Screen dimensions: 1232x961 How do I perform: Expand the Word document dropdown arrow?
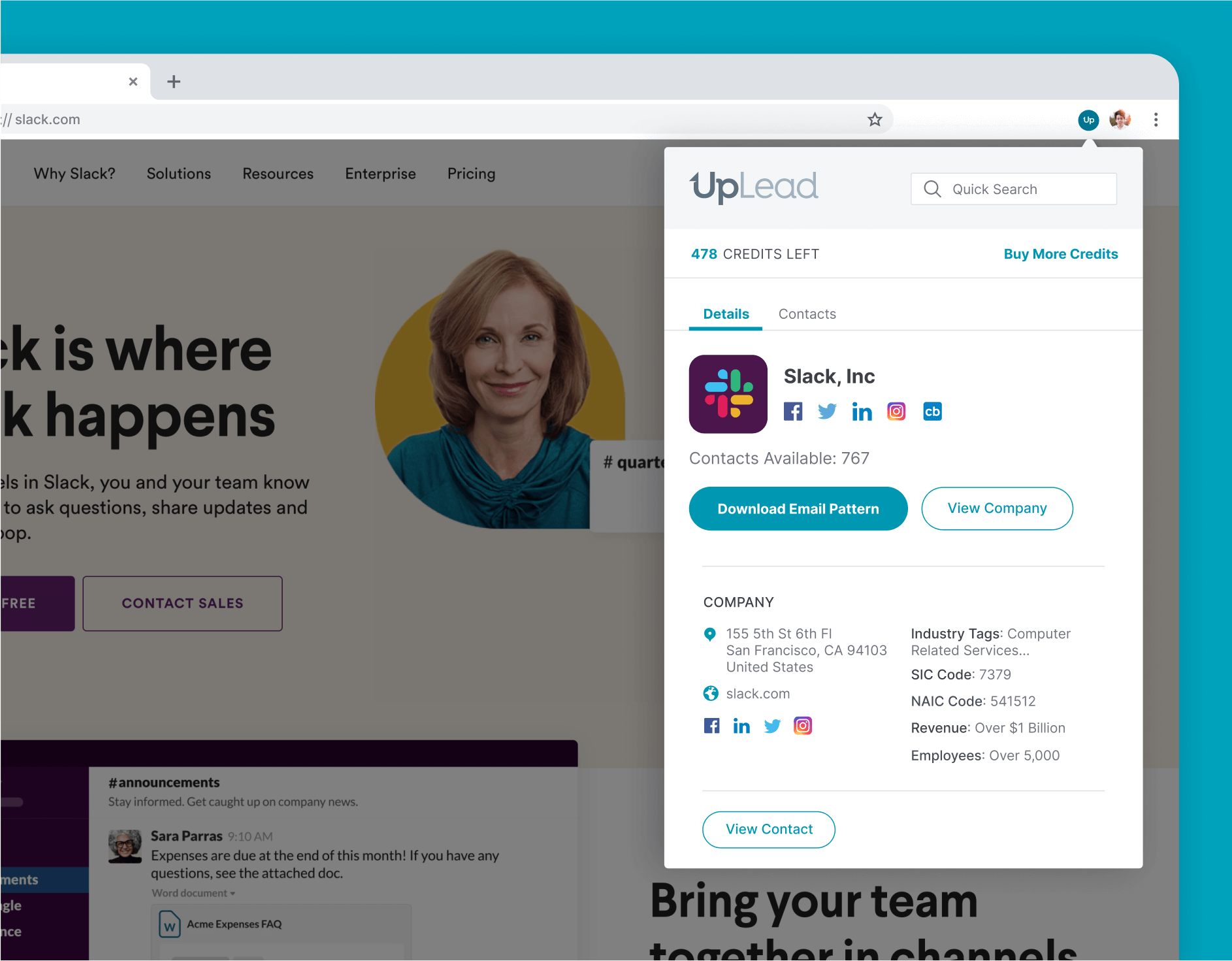coord(233,894)
